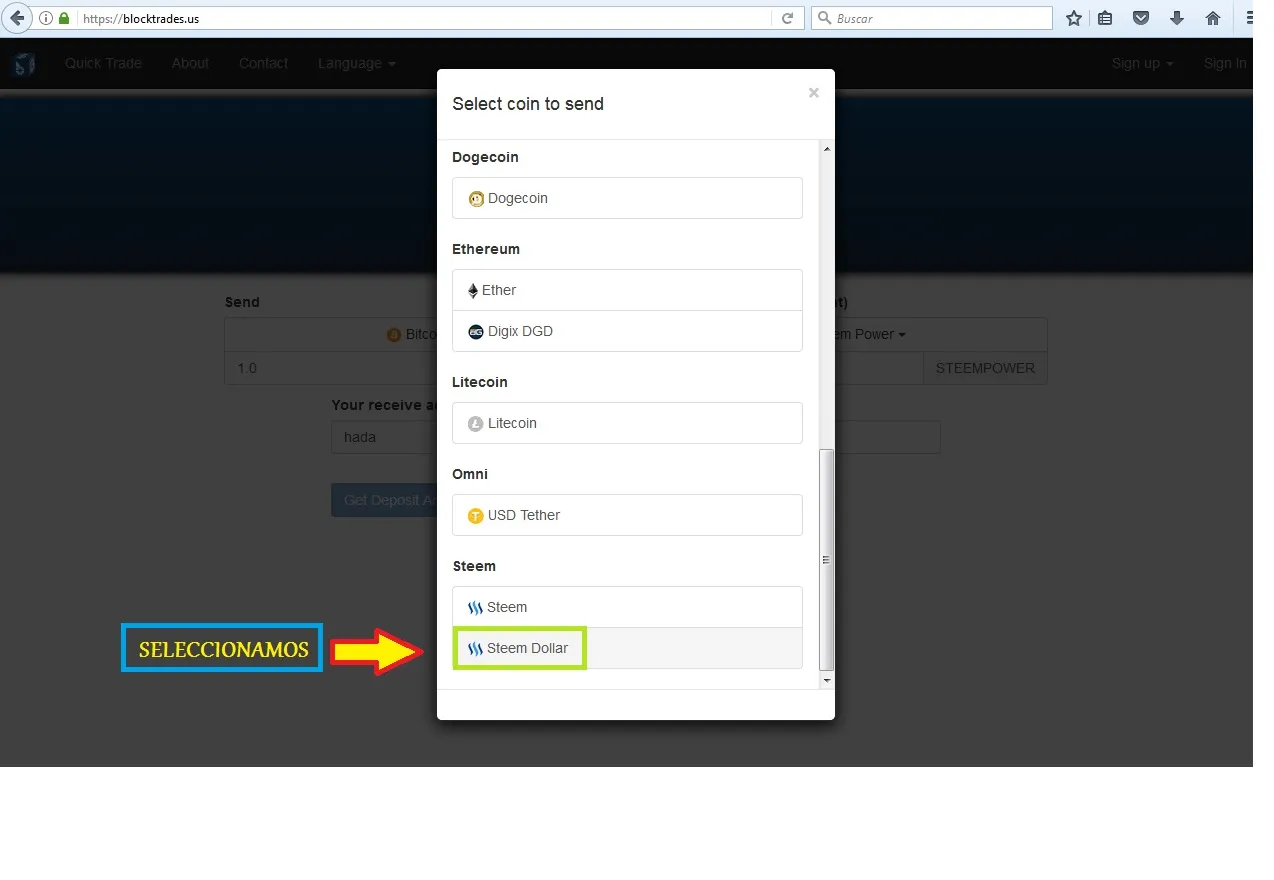The width and height of the screenshot is (1274, 880).
Task: Click the search magnifier icon in Buscar box
Action: [824, 18]
